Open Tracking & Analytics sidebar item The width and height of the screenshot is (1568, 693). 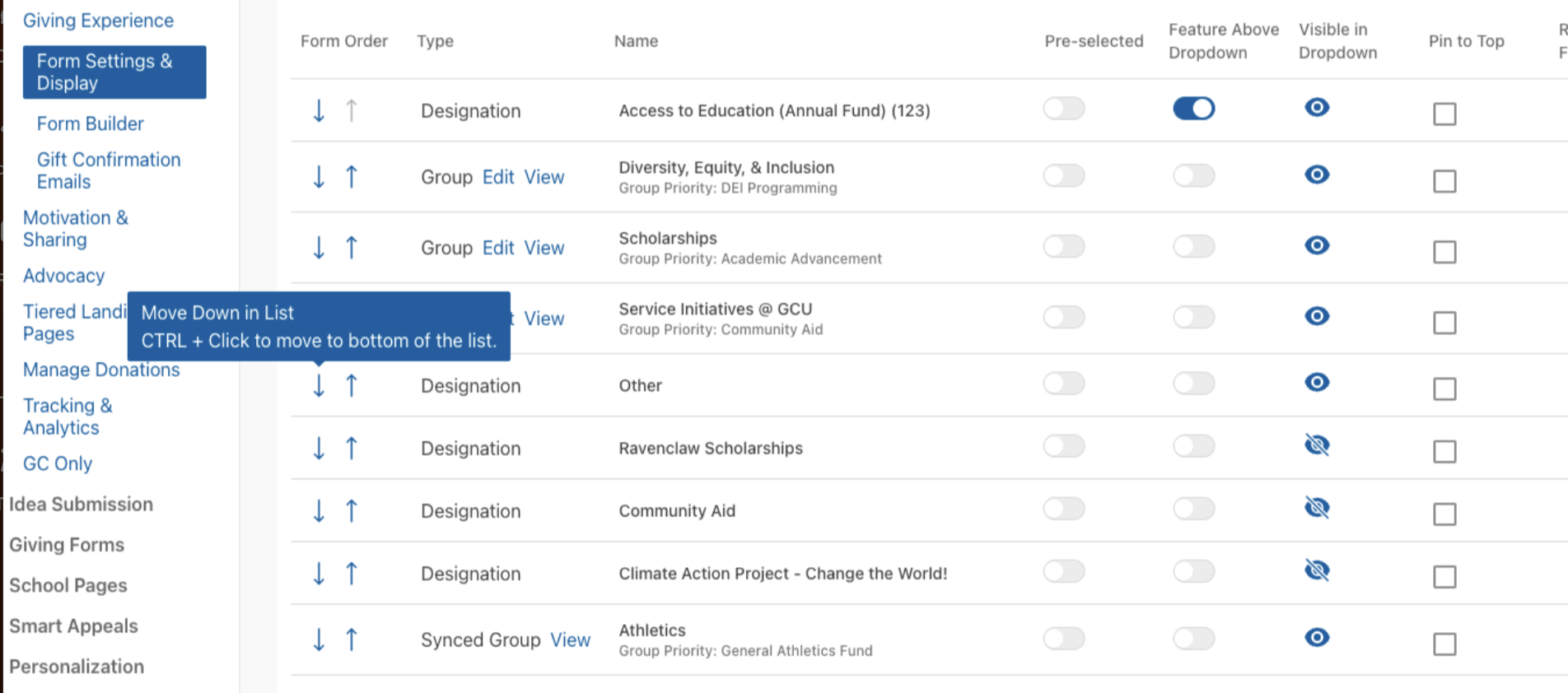[68, 416]
